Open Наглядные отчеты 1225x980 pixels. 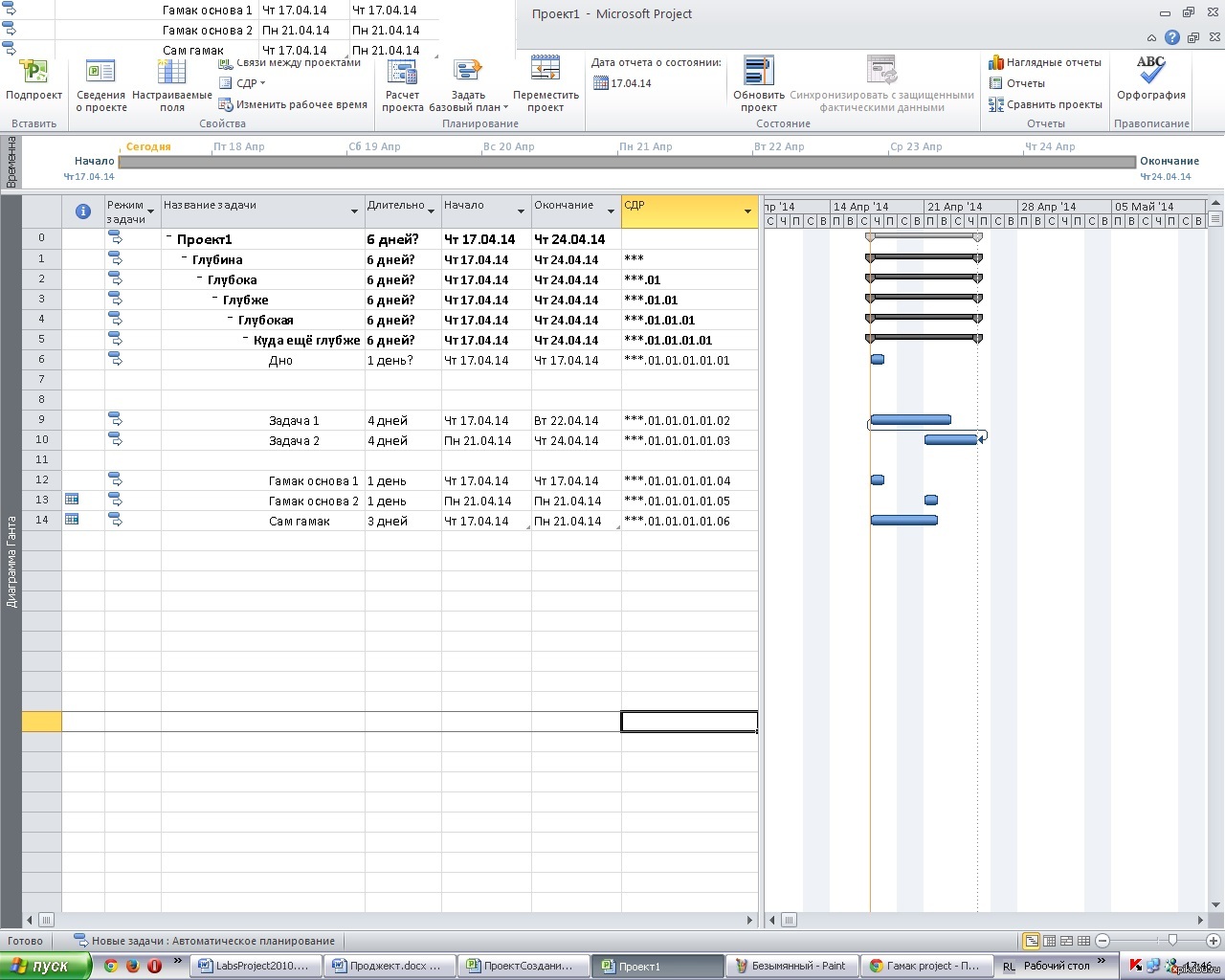[1045, 62]
